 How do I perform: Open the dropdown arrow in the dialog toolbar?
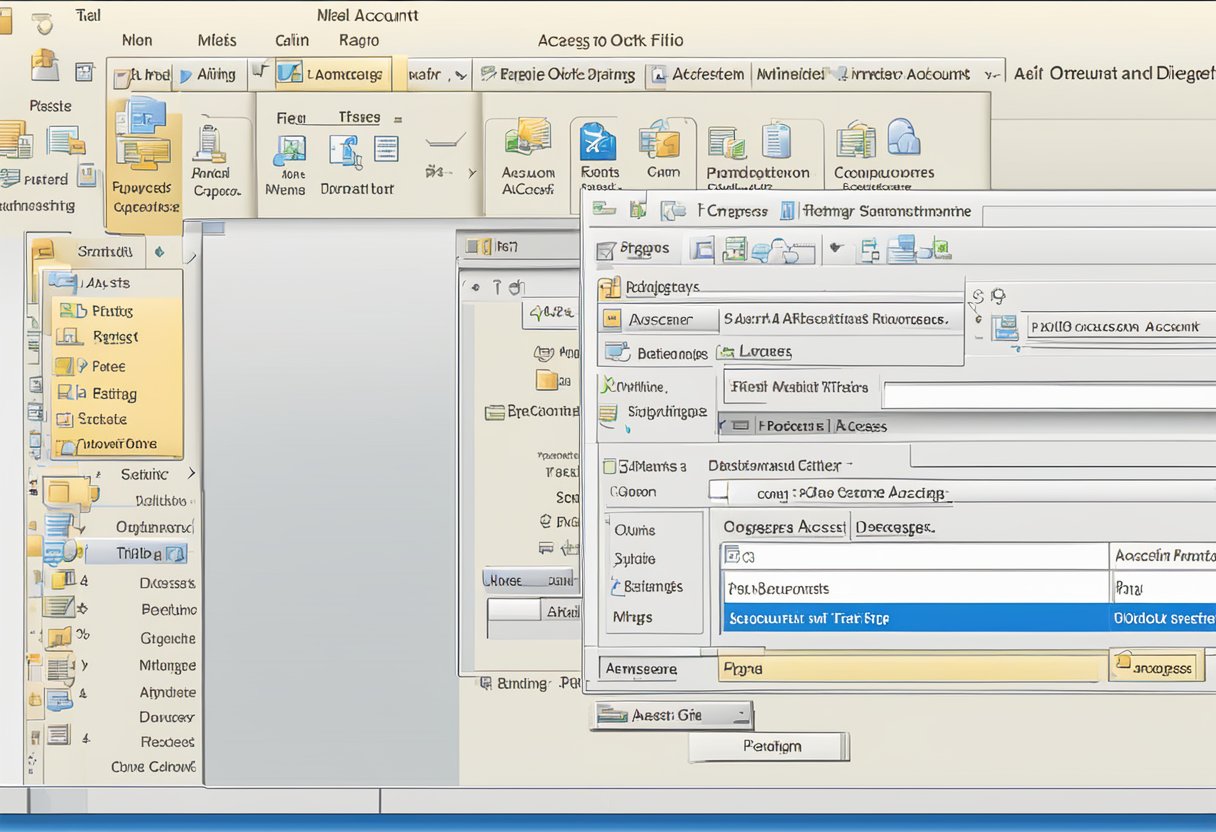click(x=838, y=249)
